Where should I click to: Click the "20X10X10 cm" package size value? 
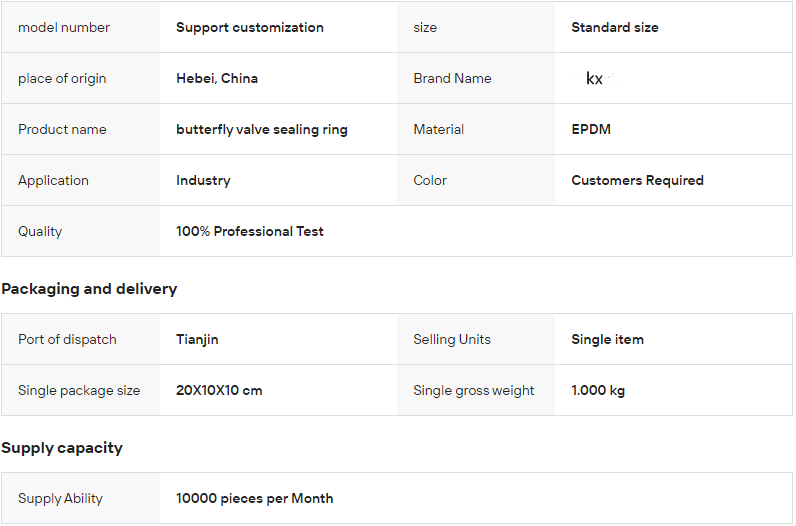(219, 391)
